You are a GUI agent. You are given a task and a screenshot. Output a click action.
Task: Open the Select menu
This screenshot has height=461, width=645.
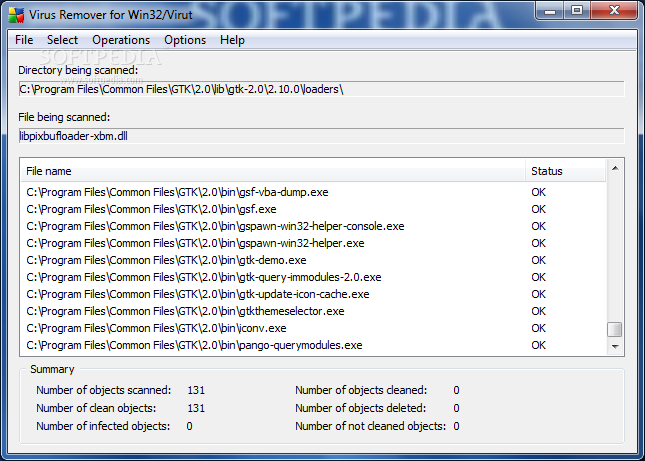(62, 40)
